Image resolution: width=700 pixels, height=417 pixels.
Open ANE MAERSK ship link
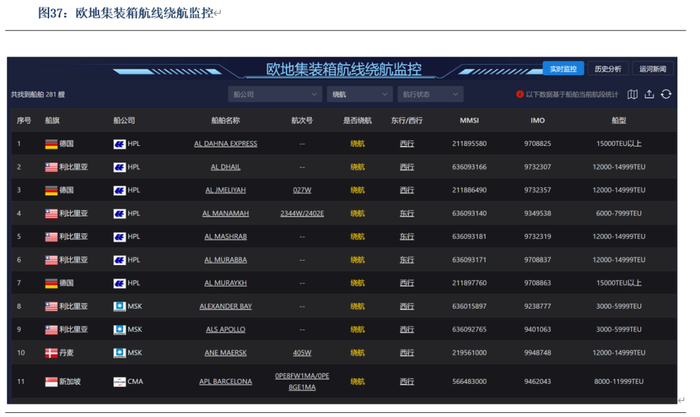tap(225, 353)
